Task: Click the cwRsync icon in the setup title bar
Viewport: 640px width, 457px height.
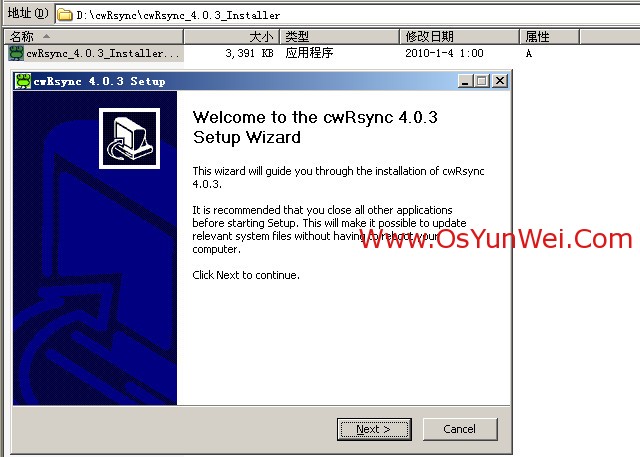Action: tap(23, 81)
